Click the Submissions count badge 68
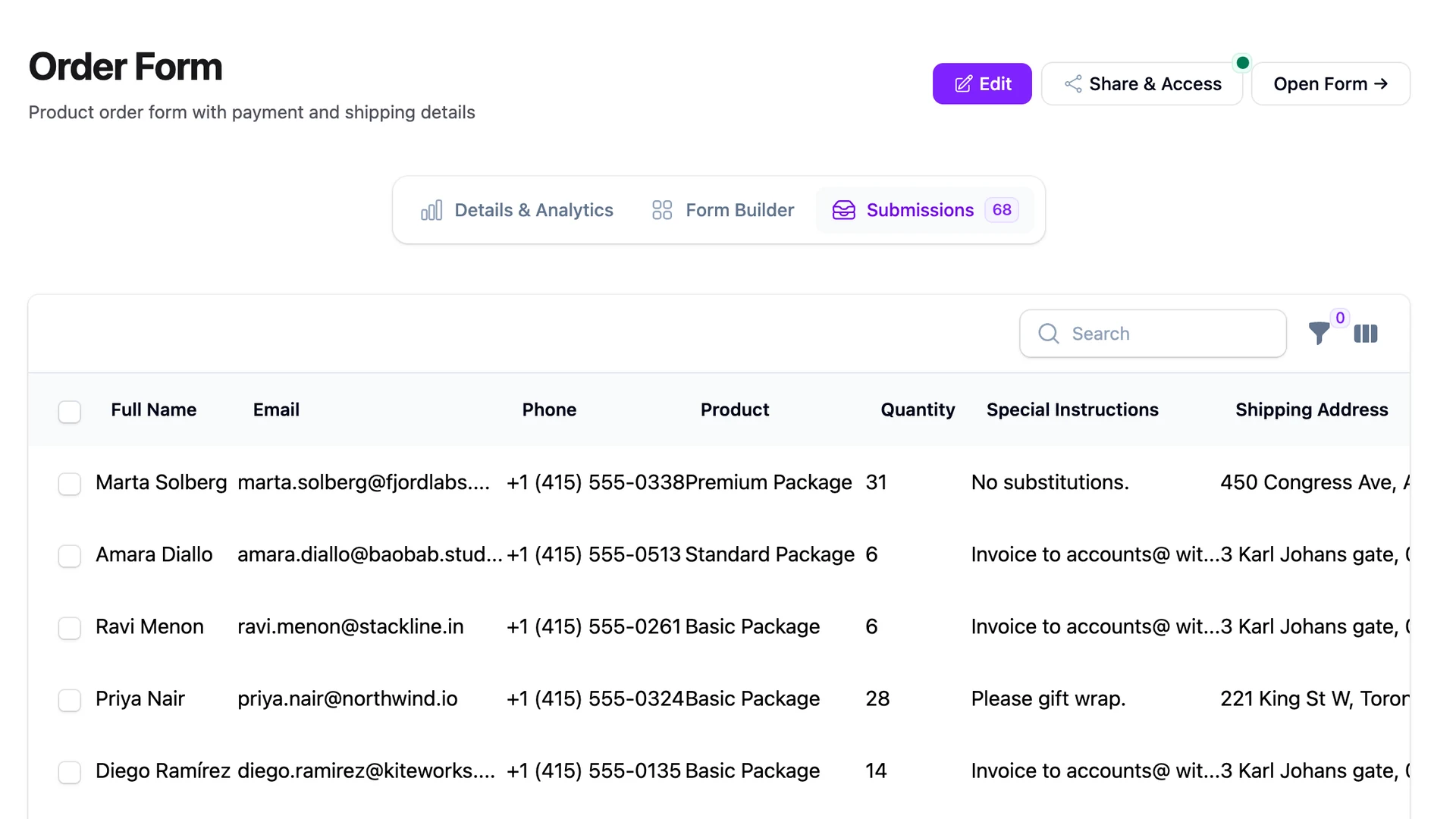The height and width of the screenshot is (819, 1456). pyautogui.click(x=1001, y=210)
